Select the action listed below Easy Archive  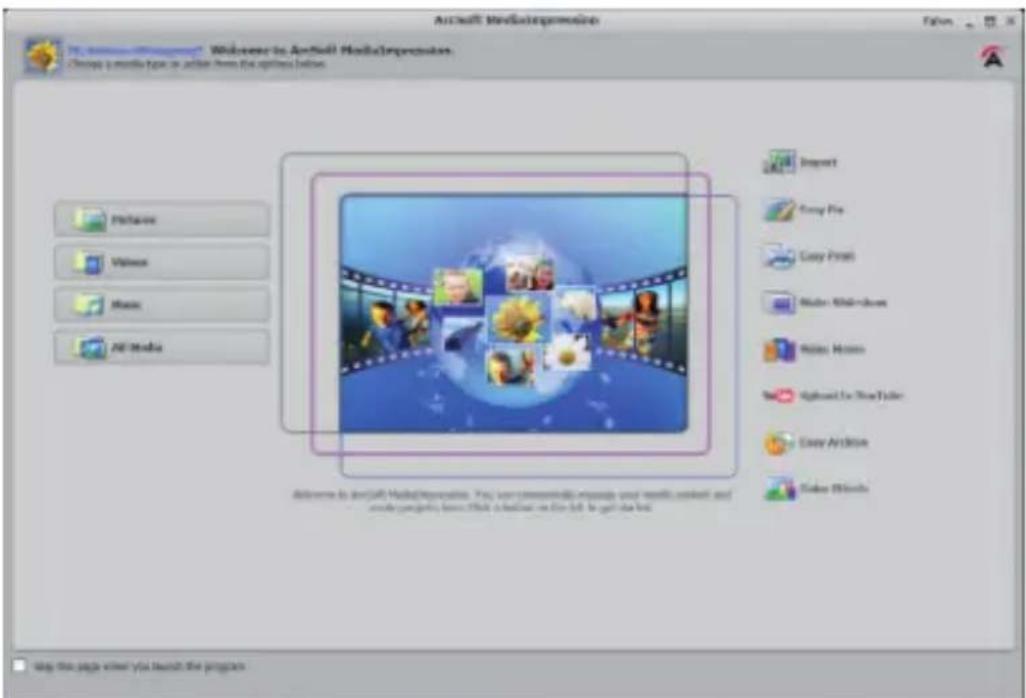click(816, 488)
